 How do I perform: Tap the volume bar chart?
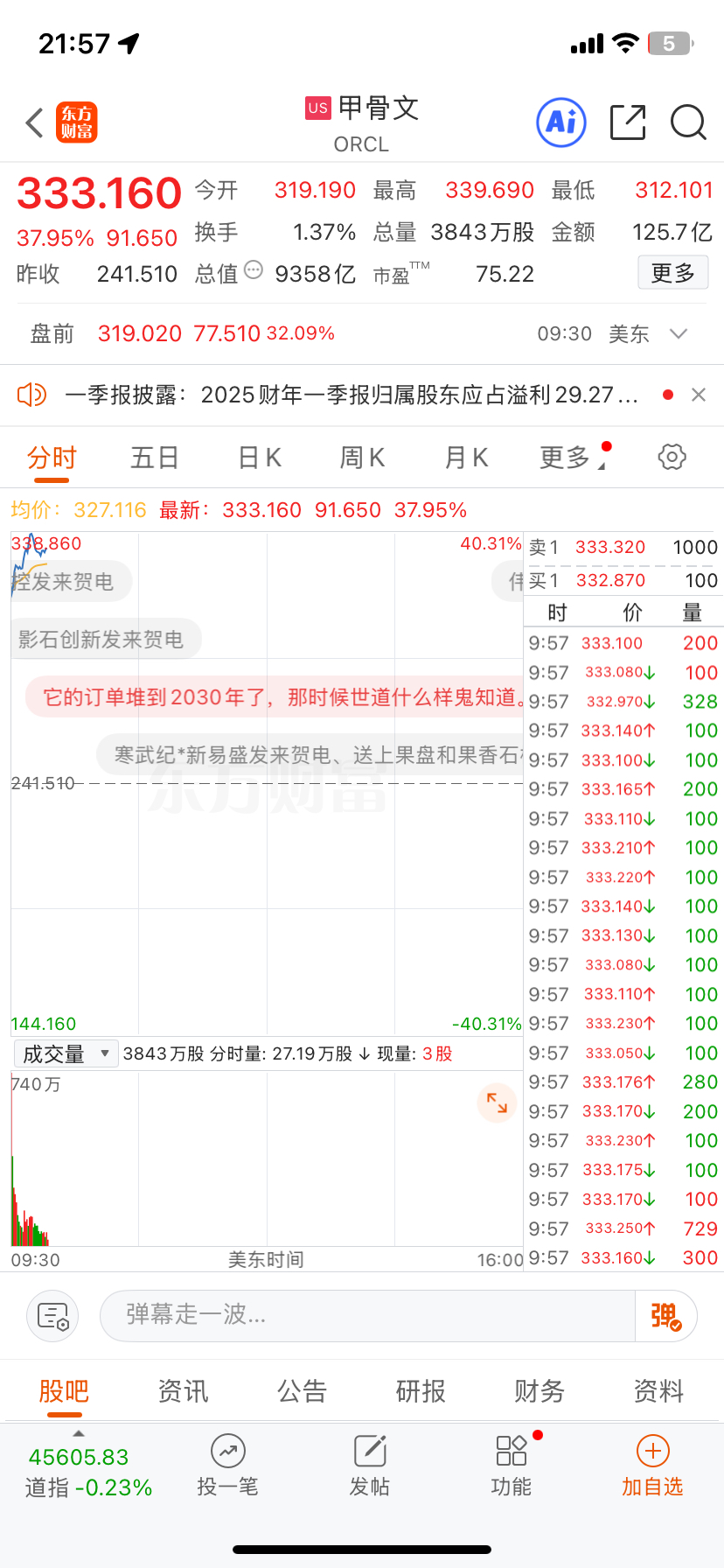coord(267,1158)
